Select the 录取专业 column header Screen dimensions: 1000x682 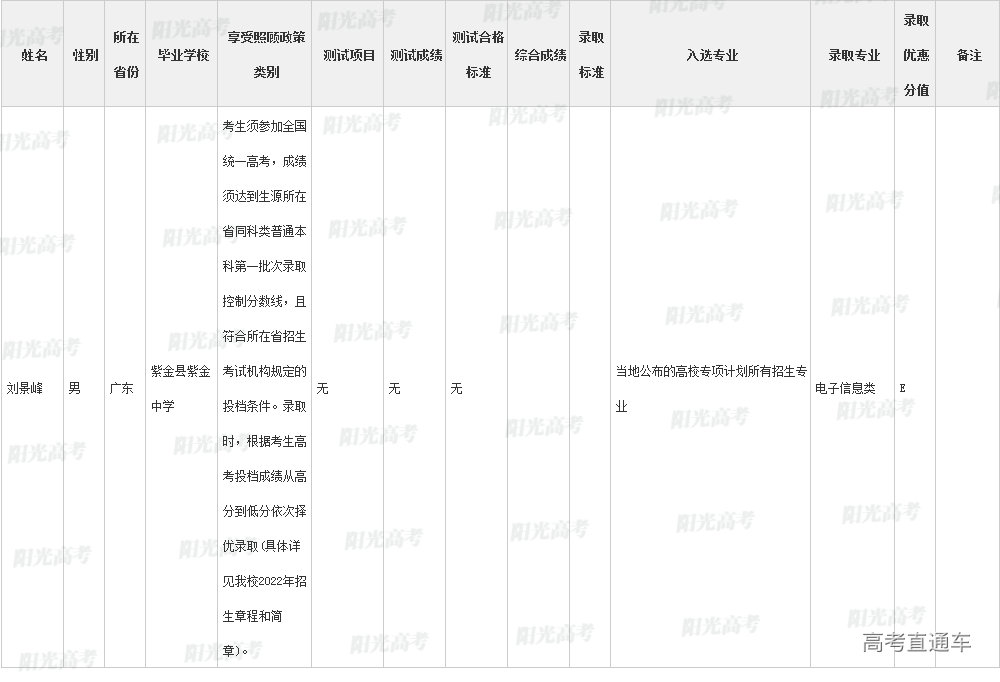click(x=853, y=56)
